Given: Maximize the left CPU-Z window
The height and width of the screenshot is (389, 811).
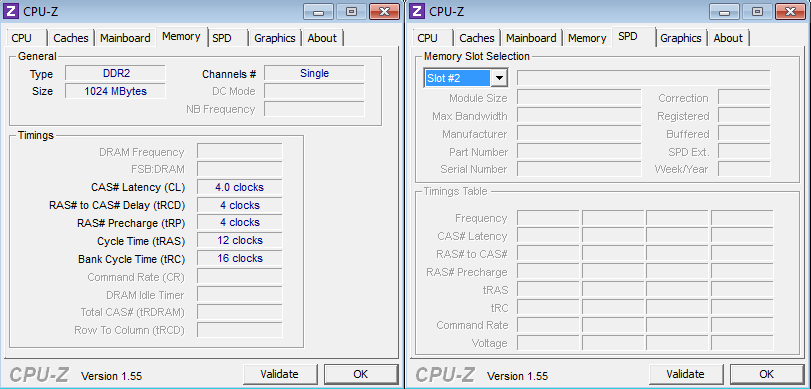Looking at the screenshot, I should [x=352, y=11].
